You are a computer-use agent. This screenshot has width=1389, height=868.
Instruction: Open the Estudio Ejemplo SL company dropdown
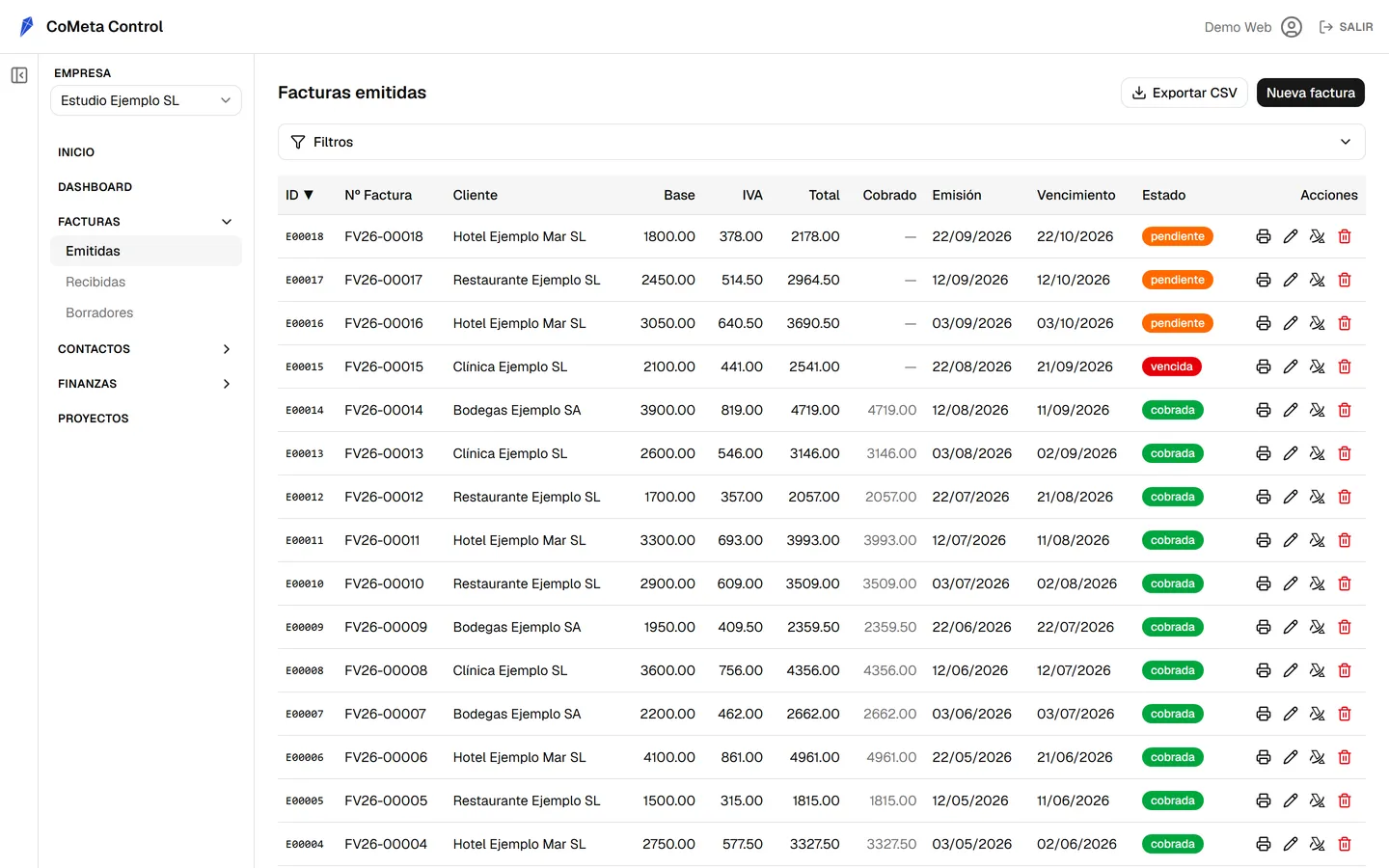[146, 100]
